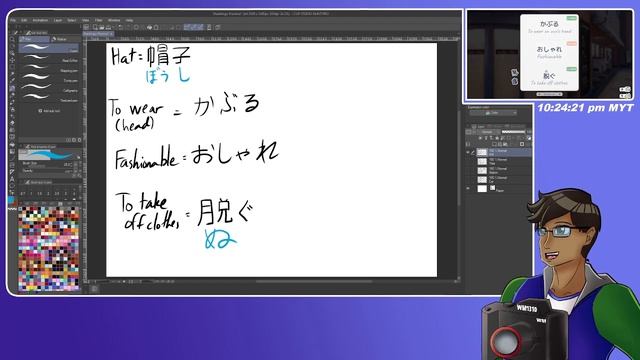Choose the Turnip pen brush preset

coord(49,79)
